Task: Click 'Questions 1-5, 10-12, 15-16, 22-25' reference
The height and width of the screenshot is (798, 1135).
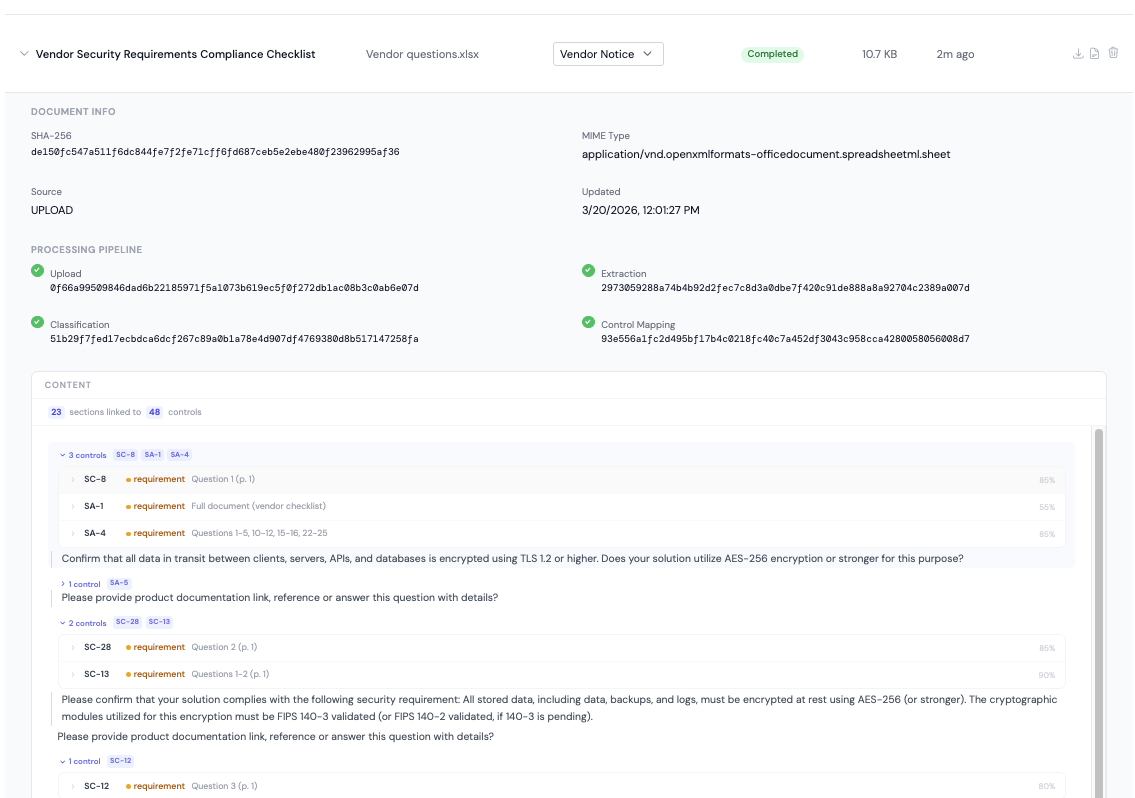Action: click(x=259, y=533)
